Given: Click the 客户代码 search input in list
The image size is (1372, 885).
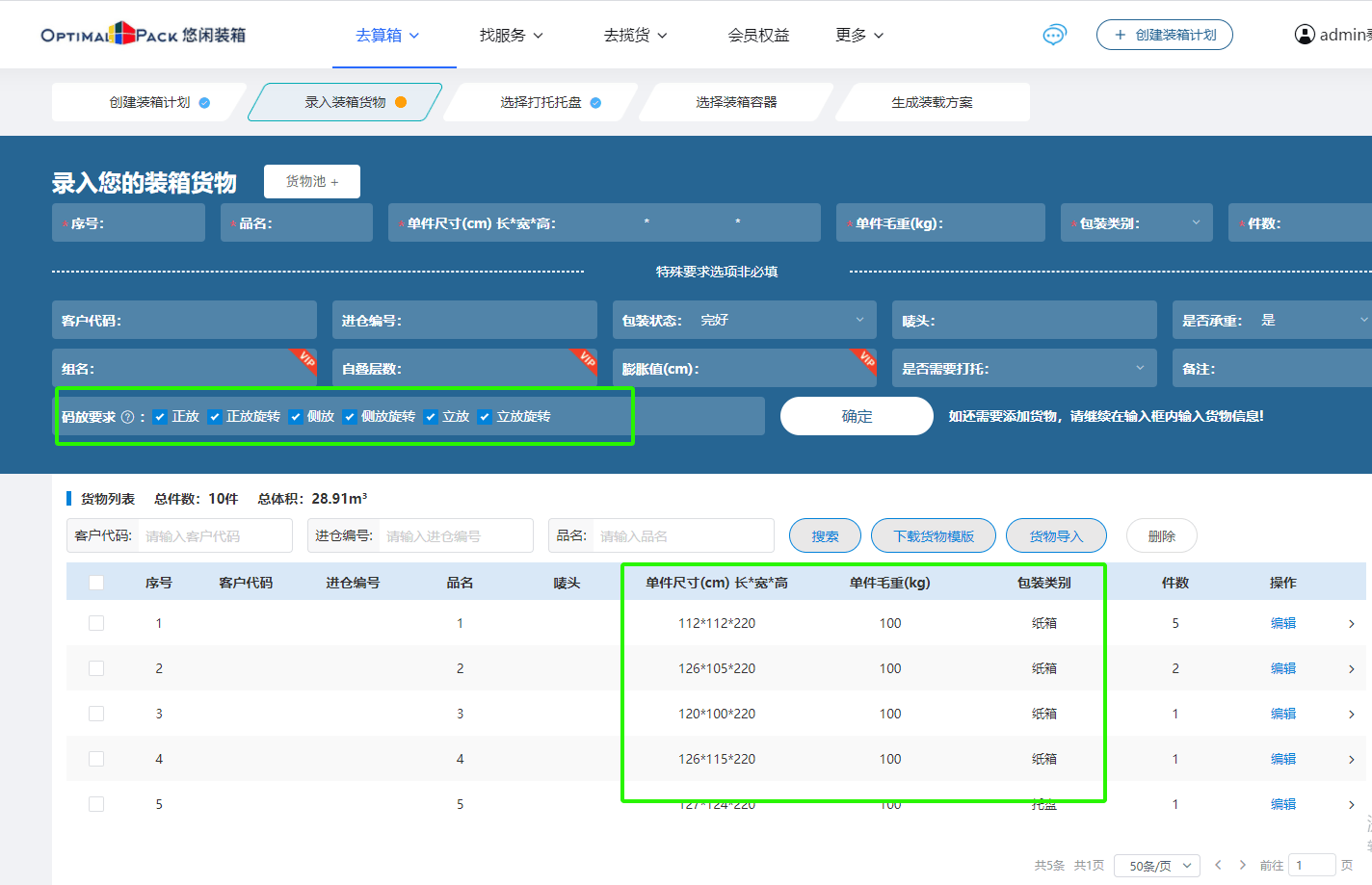Looking at the screenshot, I should point(216,535).
